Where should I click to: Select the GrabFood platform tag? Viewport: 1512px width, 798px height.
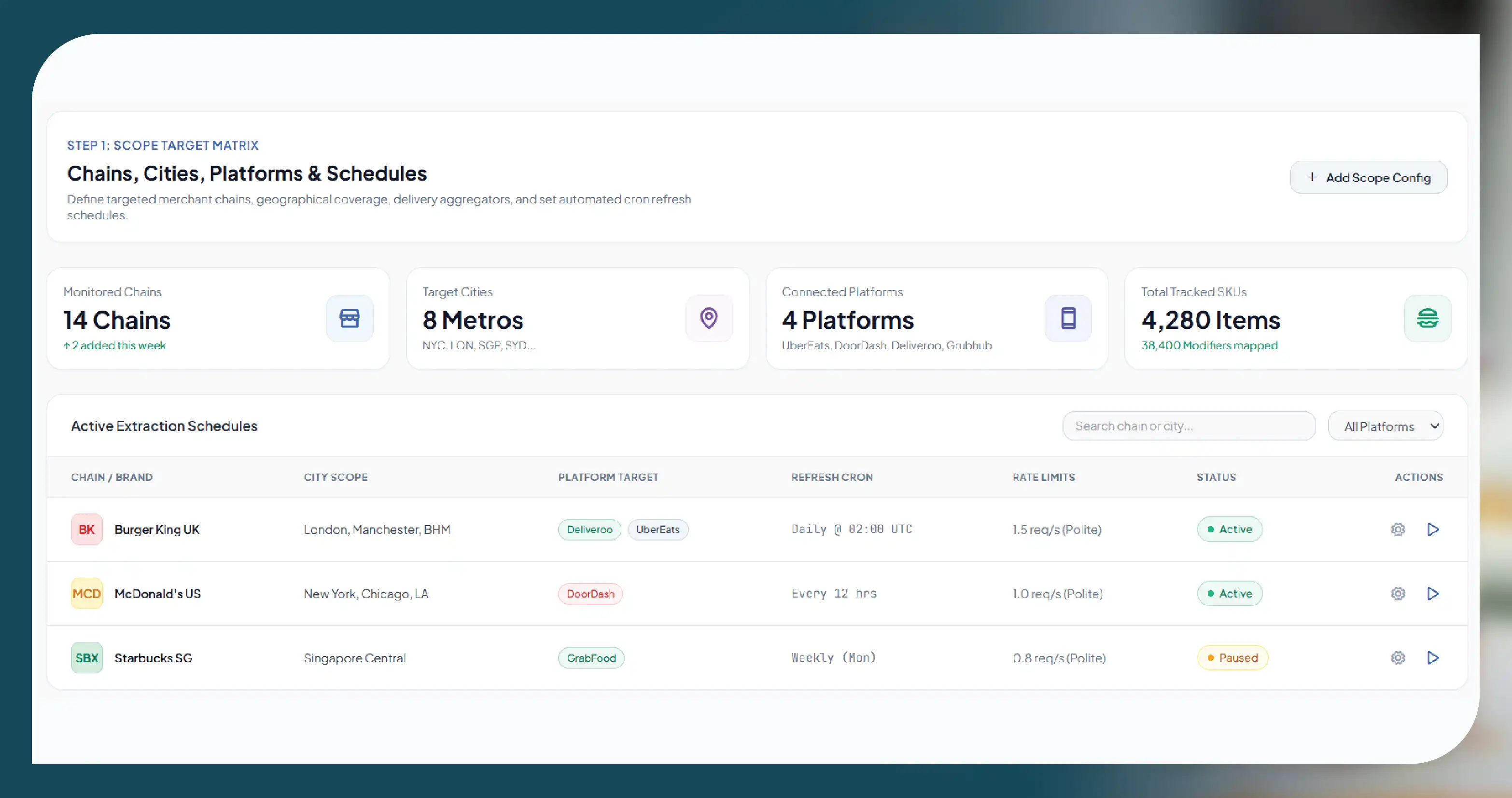click(x=591, y=657)
